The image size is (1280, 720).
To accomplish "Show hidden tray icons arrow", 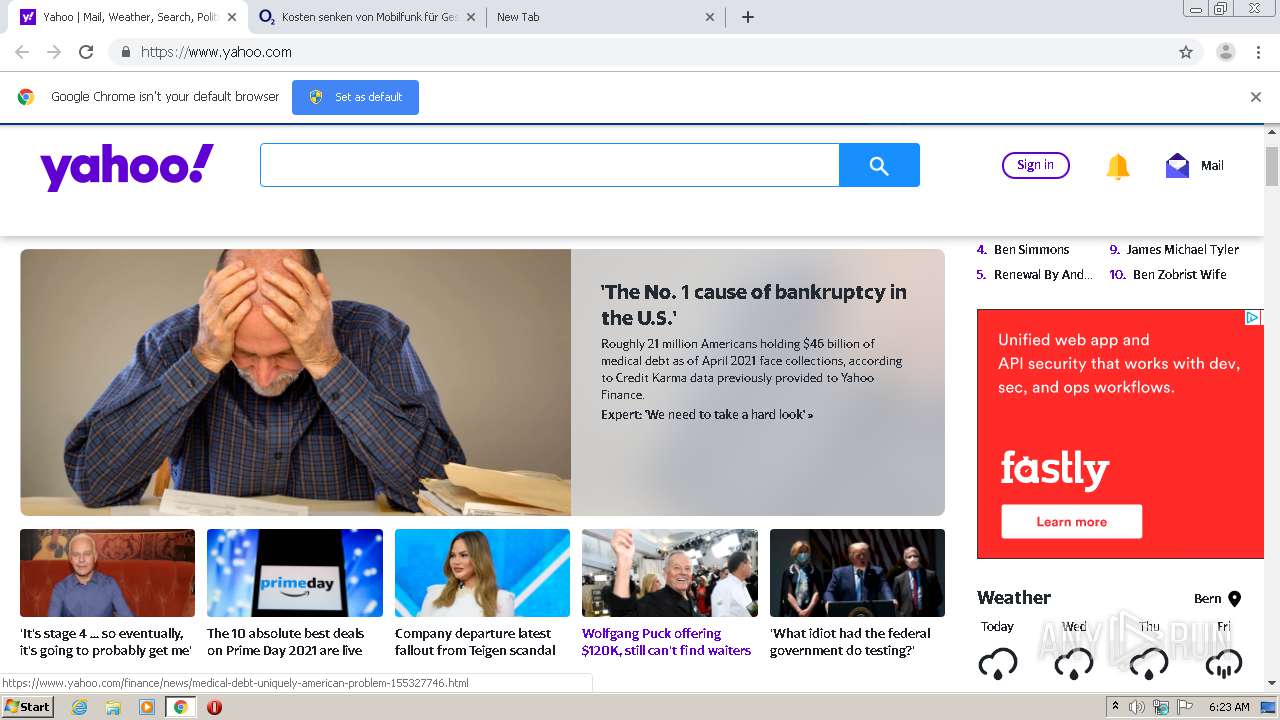I will 1115,706.
